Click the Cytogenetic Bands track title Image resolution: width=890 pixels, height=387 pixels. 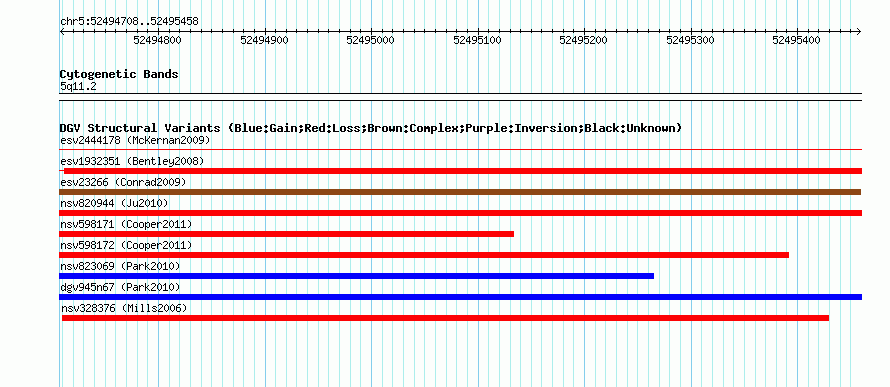tap(119, 74)
